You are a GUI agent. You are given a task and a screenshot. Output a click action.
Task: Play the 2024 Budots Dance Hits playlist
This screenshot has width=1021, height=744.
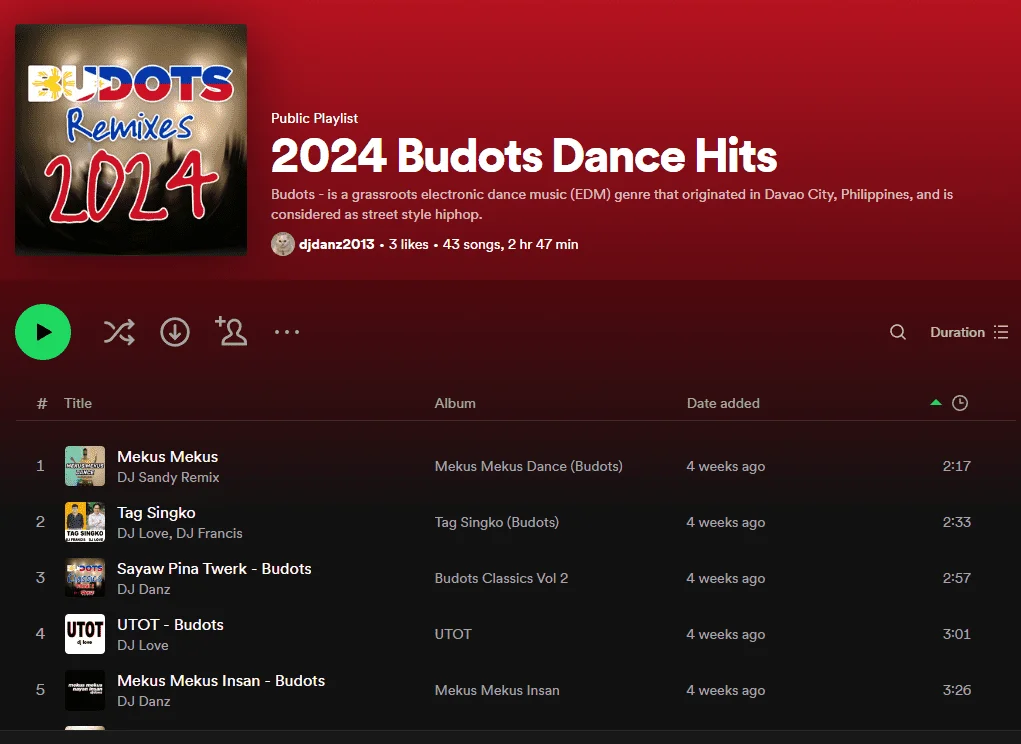coord(43,332)
